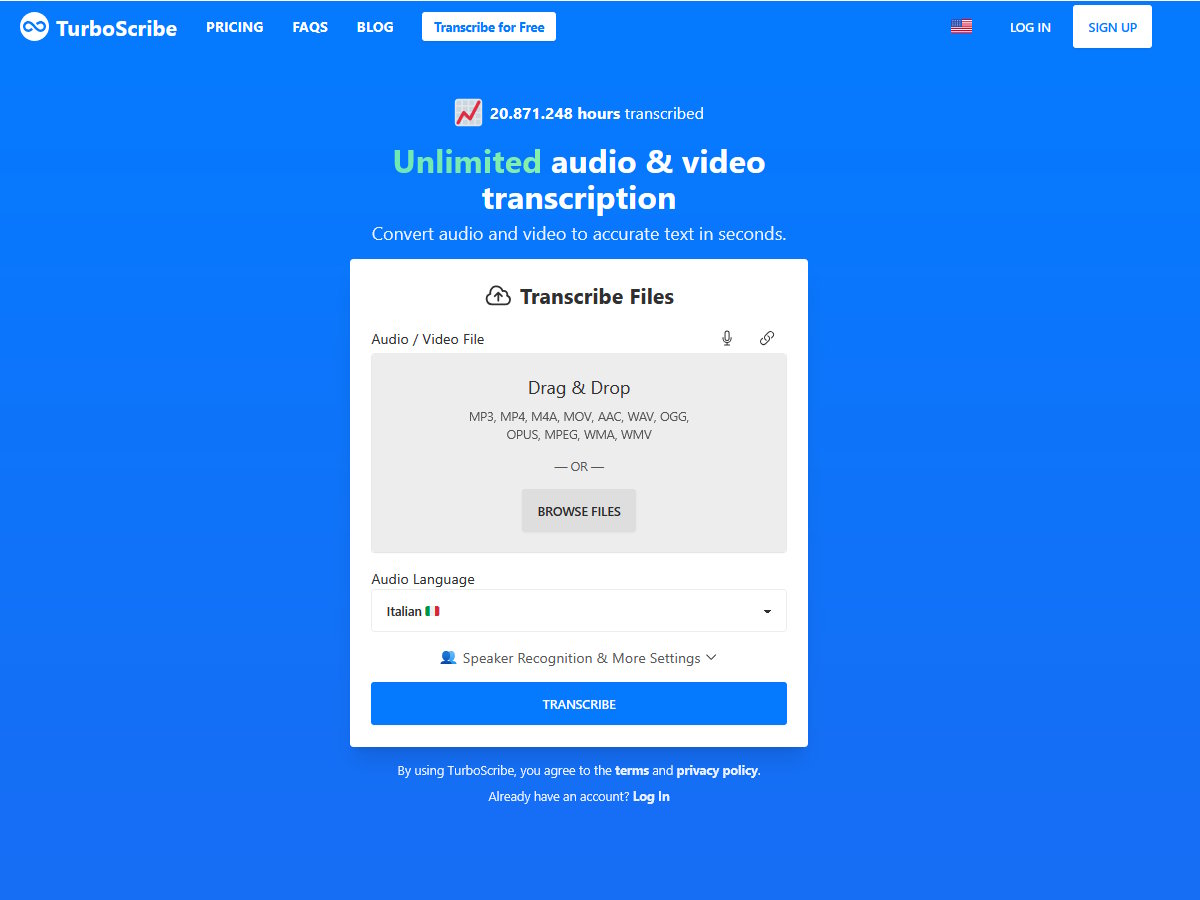
Task: Click the upload cloud icon above Transcribe Files
Action: click(498, 295)
